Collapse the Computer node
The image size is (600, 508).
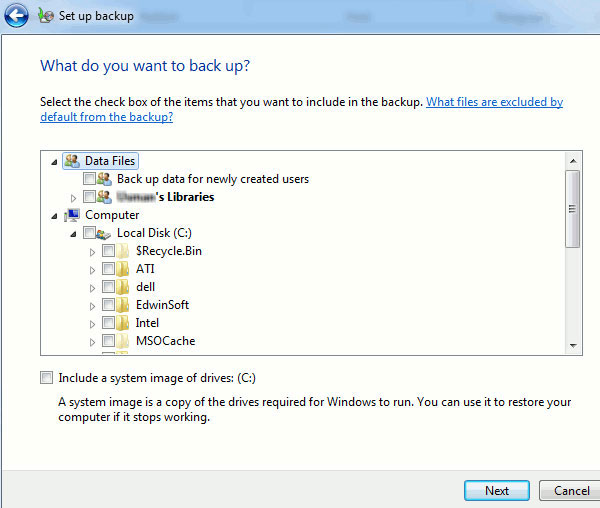(x=54, y=217)
